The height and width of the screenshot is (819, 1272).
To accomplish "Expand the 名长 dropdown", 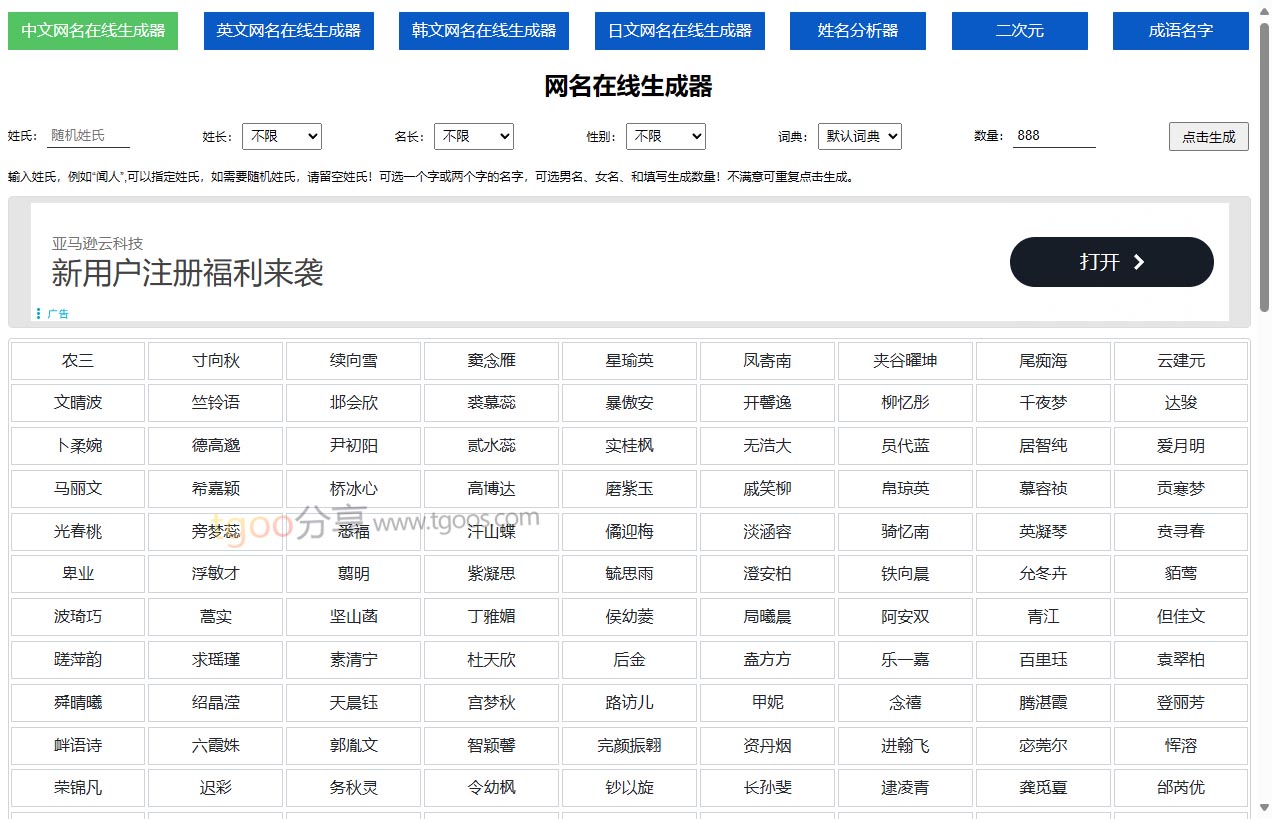I will (x=473, y=136).
